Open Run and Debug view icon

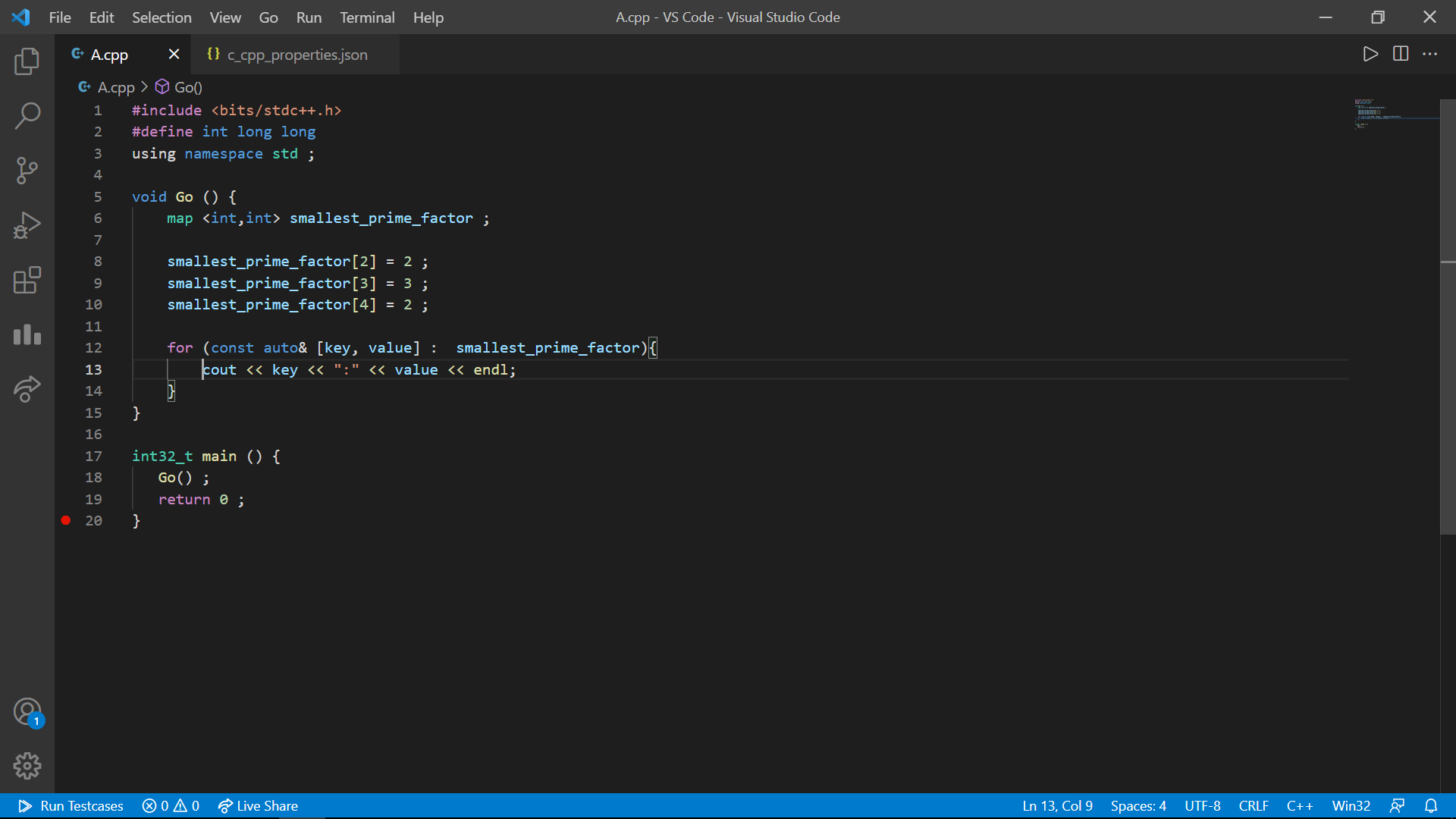[x=27, y=225]
